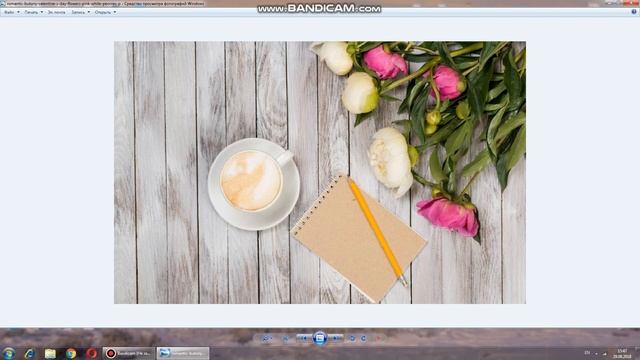Image resolution: width=640 pixels, height=360 pixels.
Task: Go to the previous photo
Action: coord(304,338)
